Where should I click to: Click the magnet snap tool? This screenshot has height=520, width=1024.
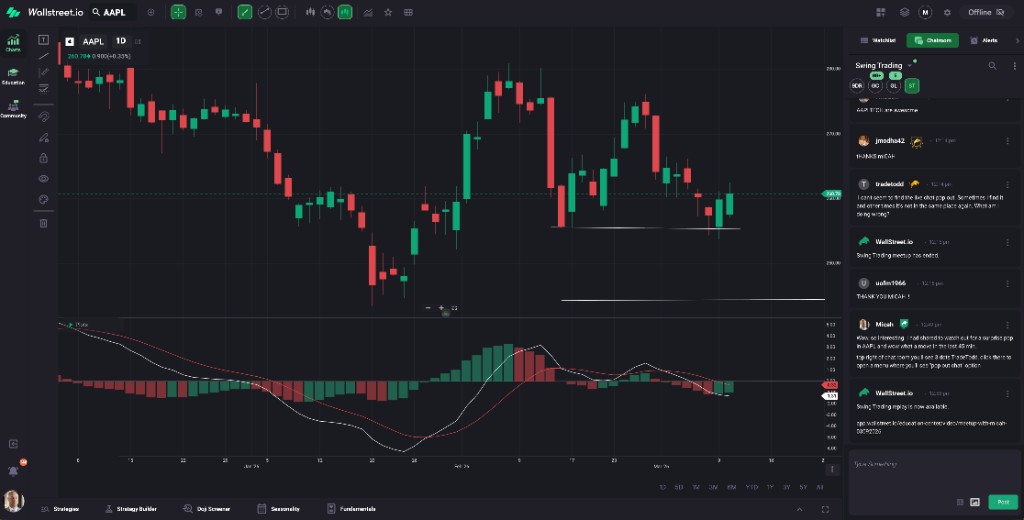pyautogui.click(x=44, y=117)
